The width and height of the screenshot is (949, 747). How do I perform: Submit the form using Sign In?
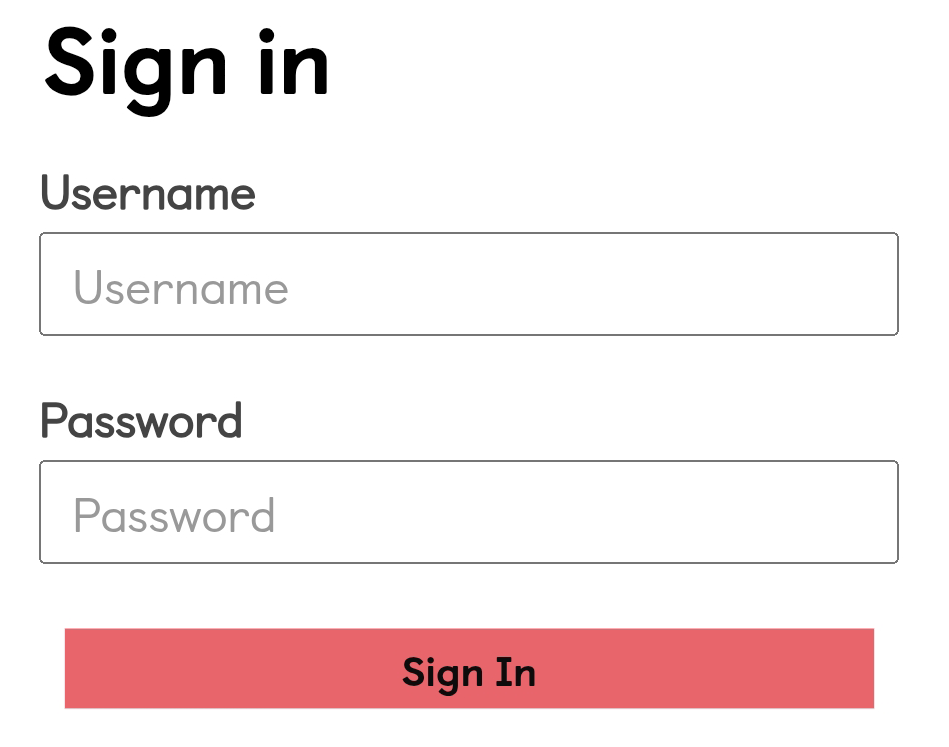469,669
